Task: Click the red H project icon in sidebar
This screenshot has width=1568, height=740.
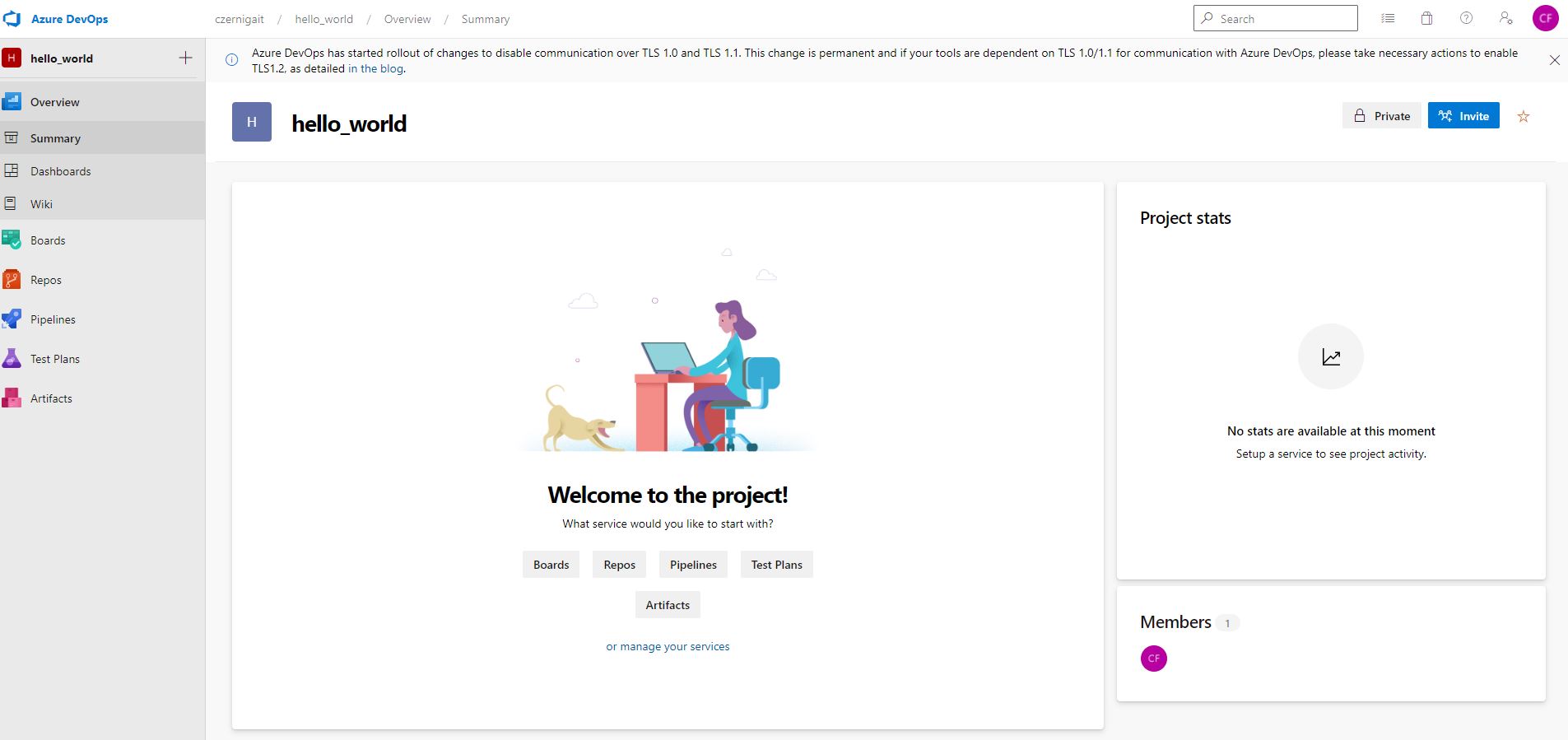Action: coord(12,58)
